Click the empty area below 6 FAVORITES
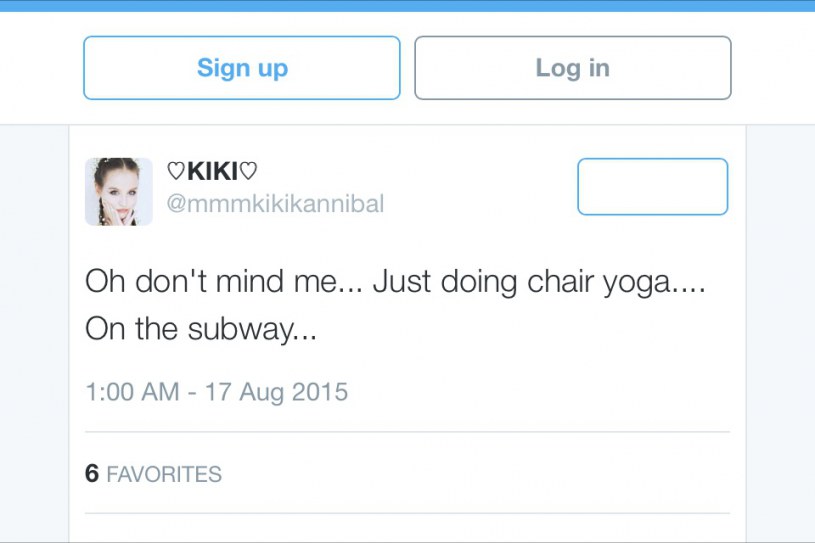The image size is (815, 543). [407, 528]
